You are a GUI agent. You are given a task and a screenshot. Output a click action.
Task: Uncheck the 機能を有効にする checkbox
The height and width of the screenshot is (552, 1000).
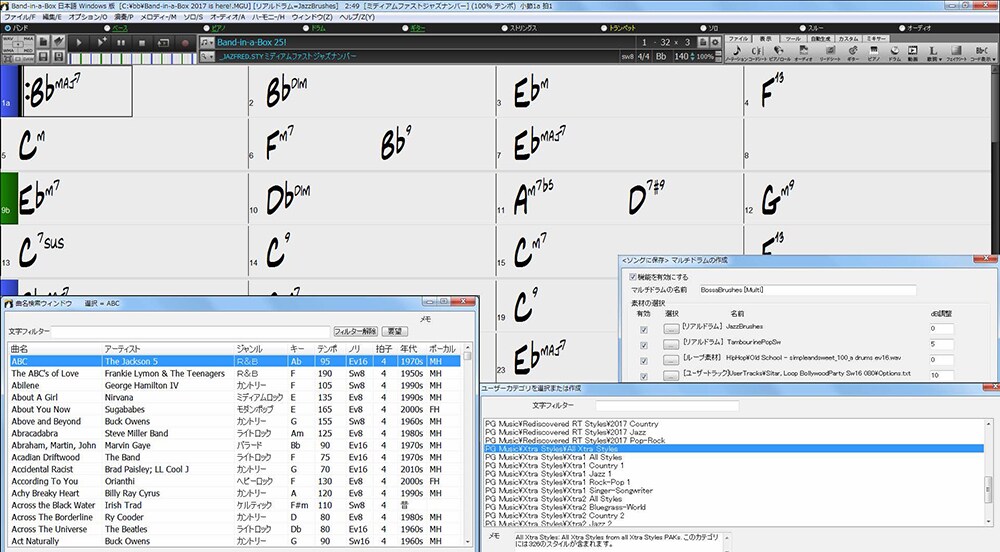(632, 276)
